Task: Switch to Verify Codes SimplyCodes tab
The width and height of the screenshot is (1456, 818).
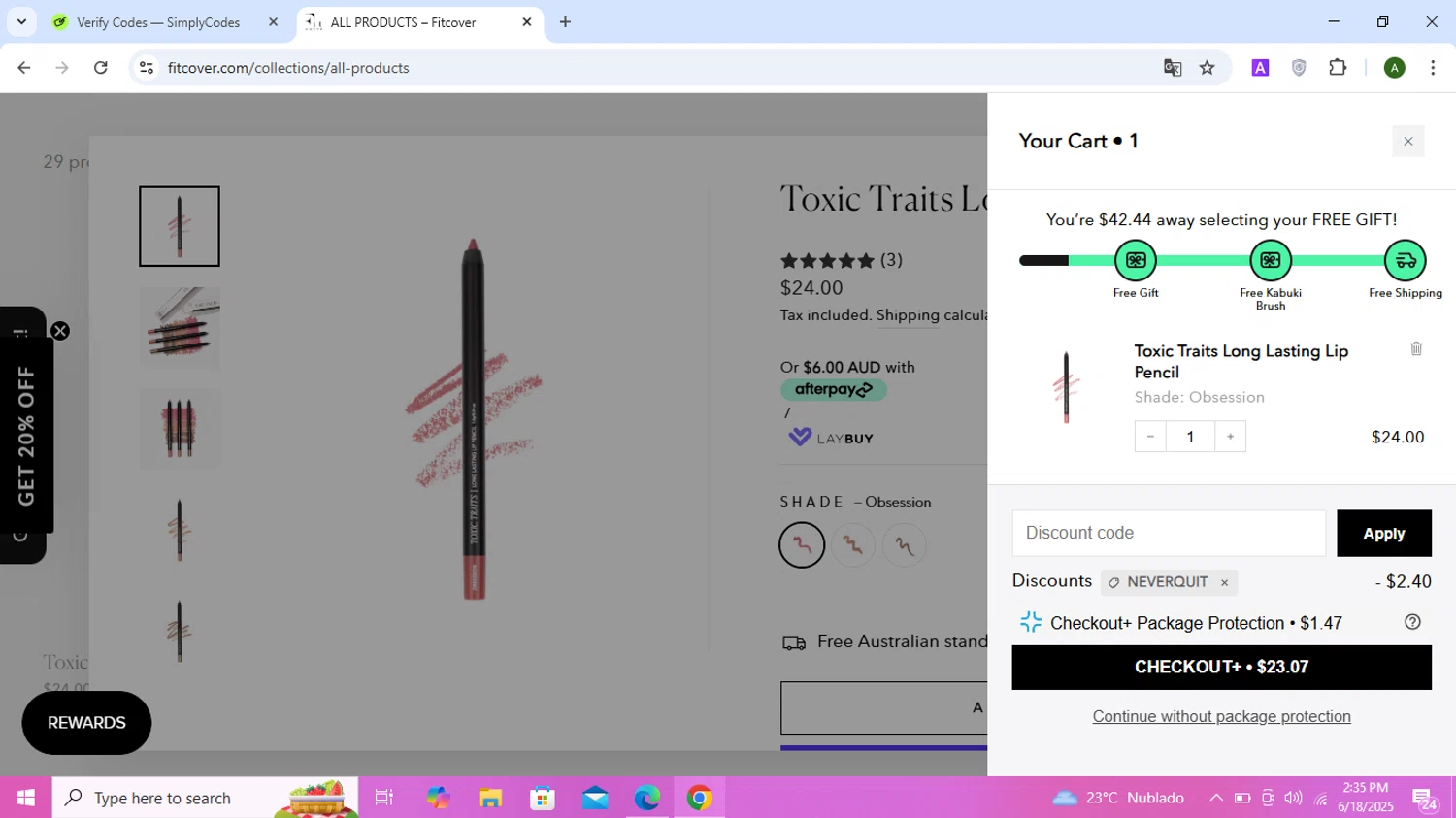Action: tap(158, 22)
